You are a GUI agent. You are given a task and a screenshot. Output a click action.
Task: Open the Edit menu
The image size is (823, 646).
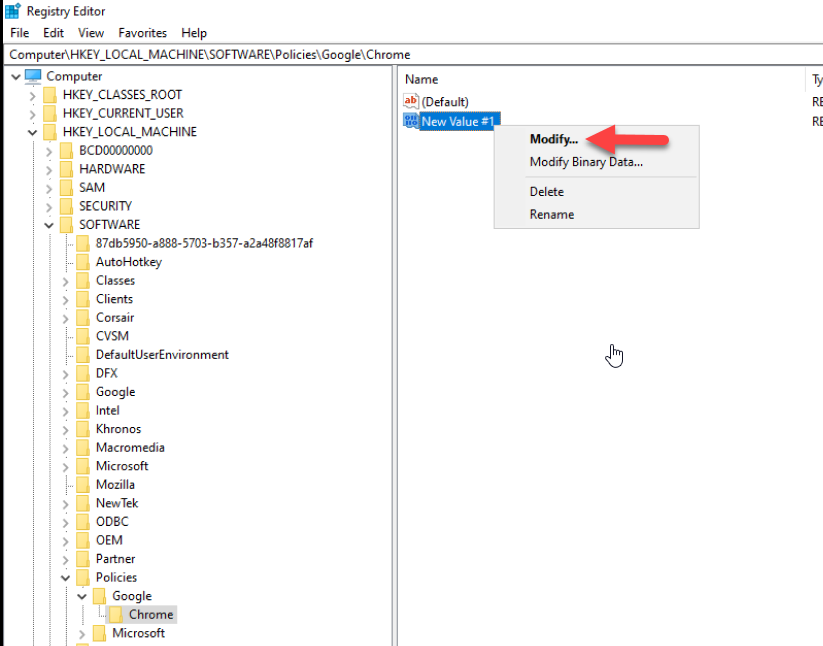click(54, 33)
